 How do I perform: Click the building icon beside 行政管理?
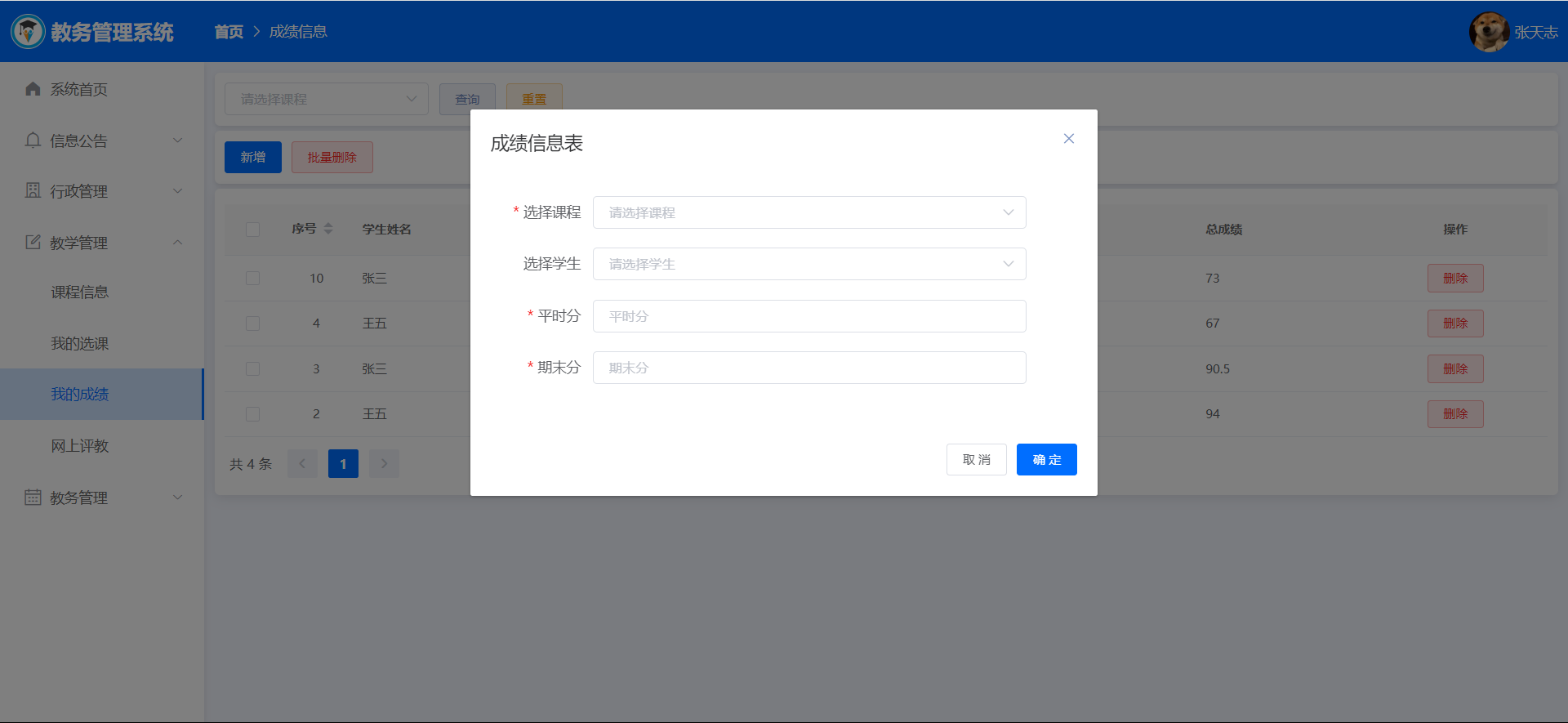[x=33, y=191]
